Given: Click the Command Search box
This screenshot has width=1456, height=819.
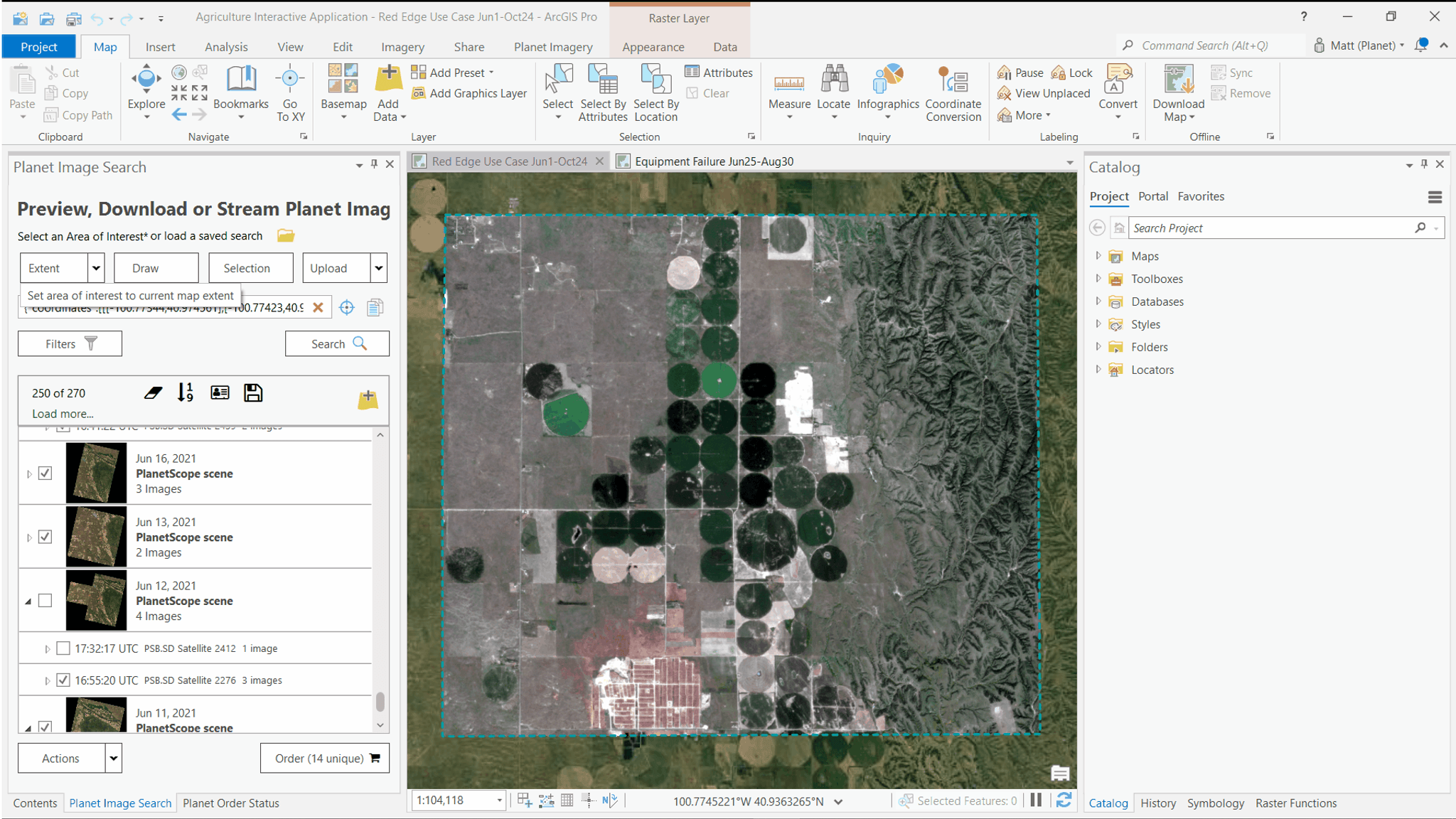Looking at the screenshot, I should tap(1211, 45).
